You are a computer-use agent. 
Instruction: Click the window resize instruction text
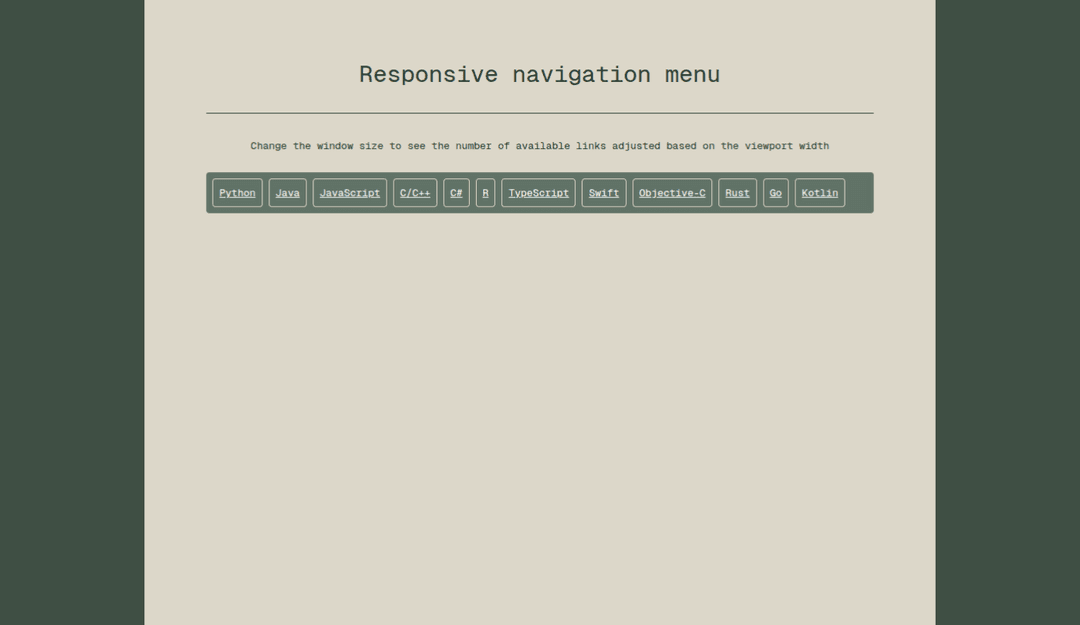tap(539, 145)
